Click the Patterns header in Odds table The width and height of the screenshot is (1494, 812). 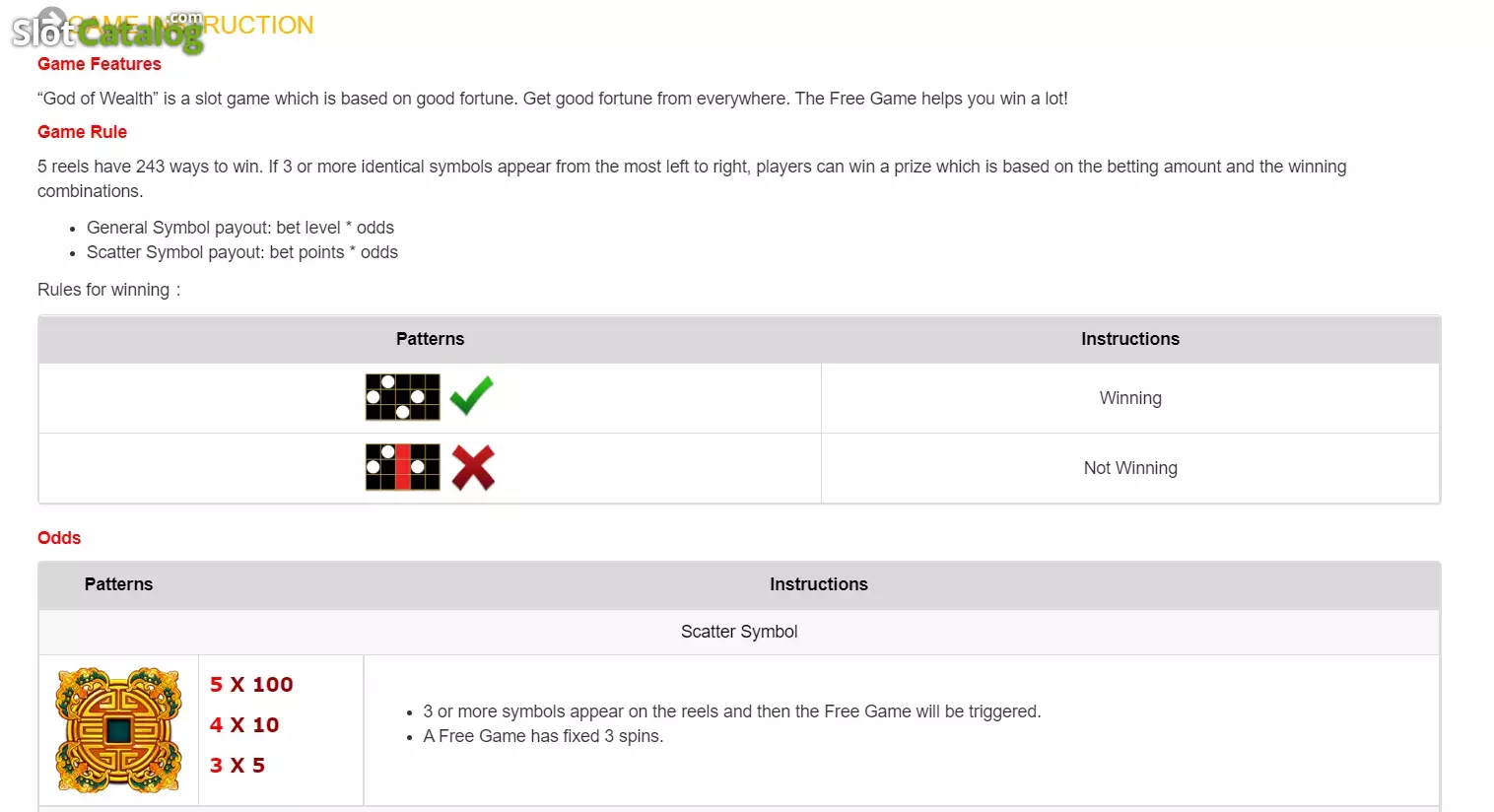click(118, 584)
